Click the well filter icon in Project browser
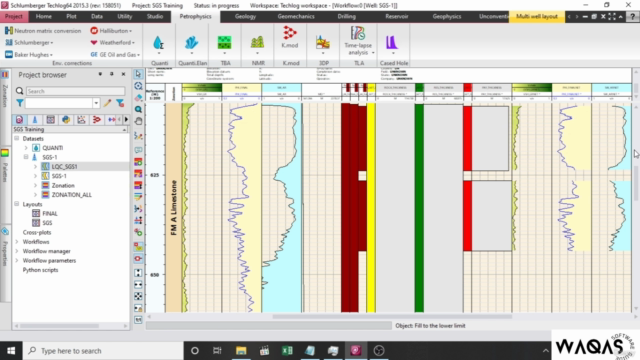The width and height of the screenshot is (640, 360). (x=35, y=120)
